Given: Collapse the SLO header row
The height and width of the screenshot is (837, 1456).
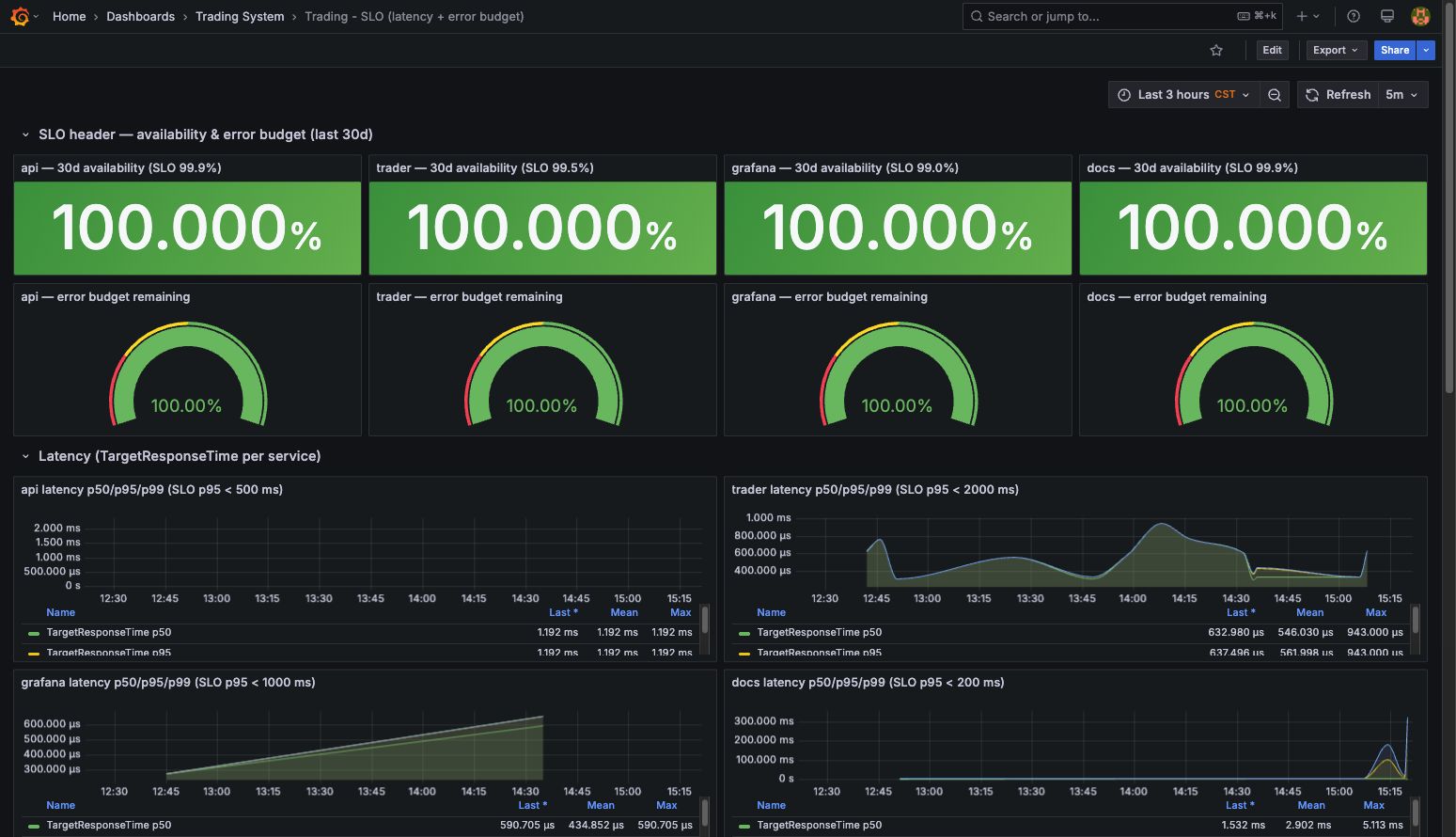Looking at the screenshot, I should (25, 134).
